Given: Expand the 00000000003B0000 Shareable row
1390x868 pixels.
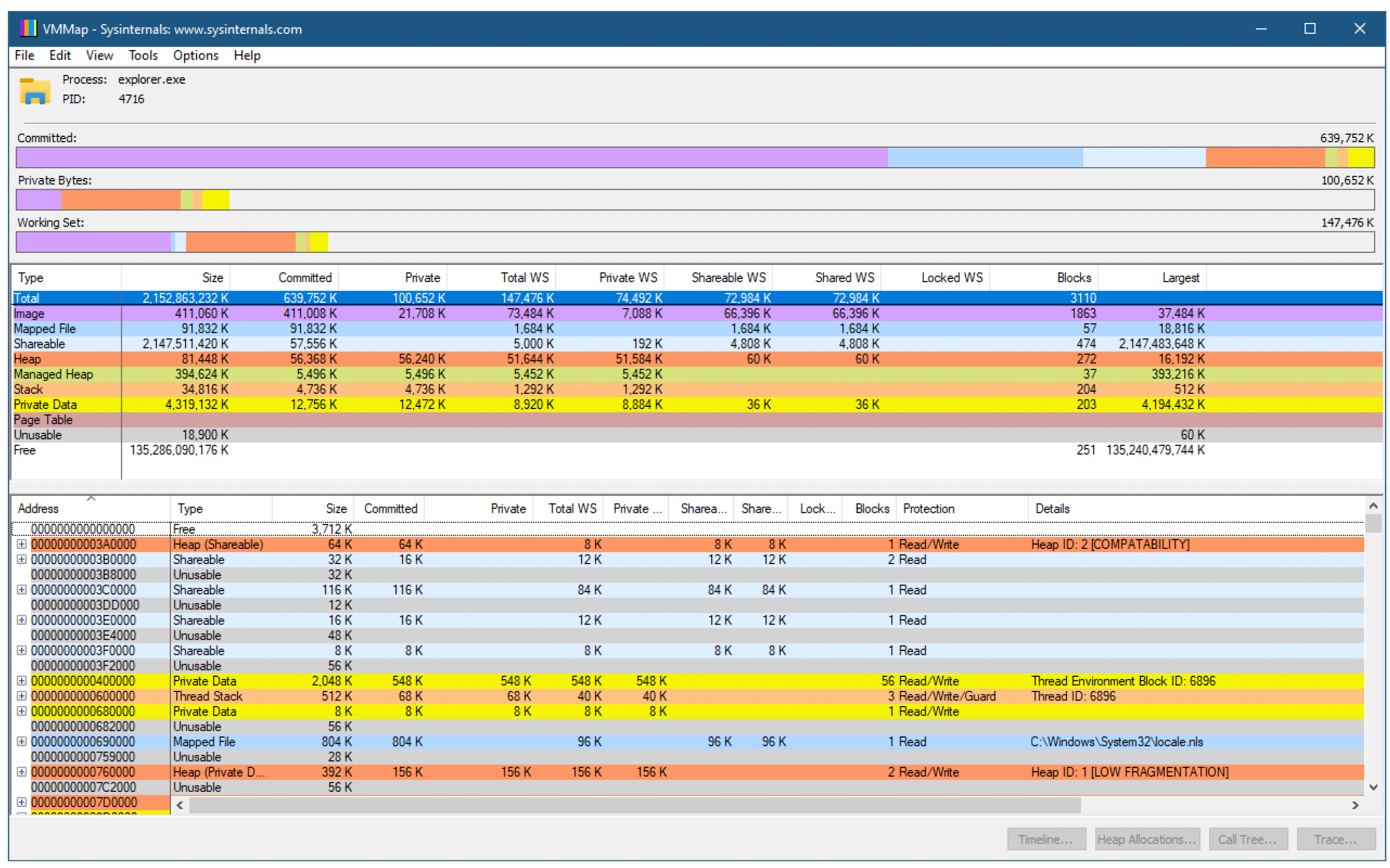Looking at the screenshot, I should click(x=21, y=559).
